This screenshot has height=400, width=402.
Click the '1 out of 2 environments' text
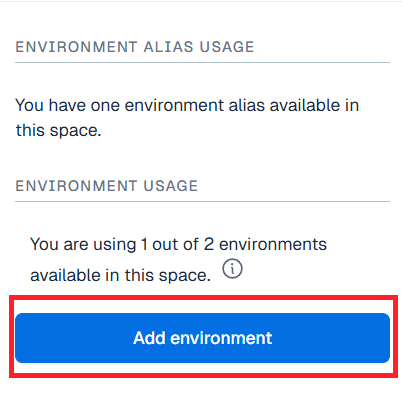pos(234,244)
